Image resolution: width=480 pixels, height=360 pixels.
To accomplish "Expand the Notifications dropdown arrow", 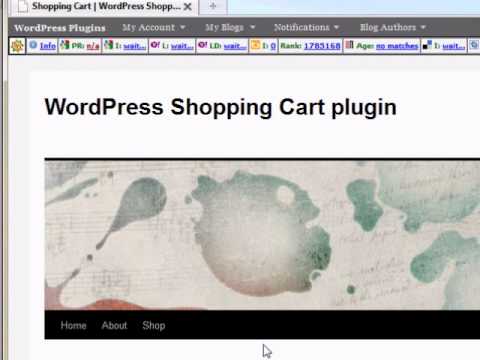I will click(336, 27).
